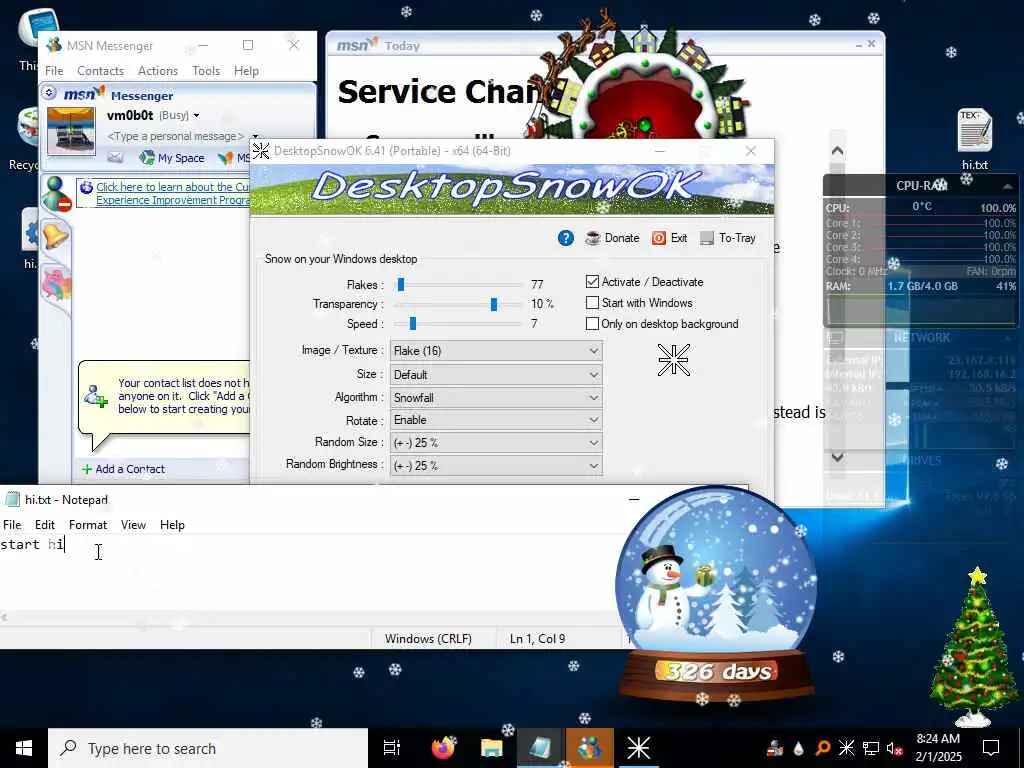The width and height of the screenshot is (1024, 768).
Task: Open the notification center icon
Action: 991,748
